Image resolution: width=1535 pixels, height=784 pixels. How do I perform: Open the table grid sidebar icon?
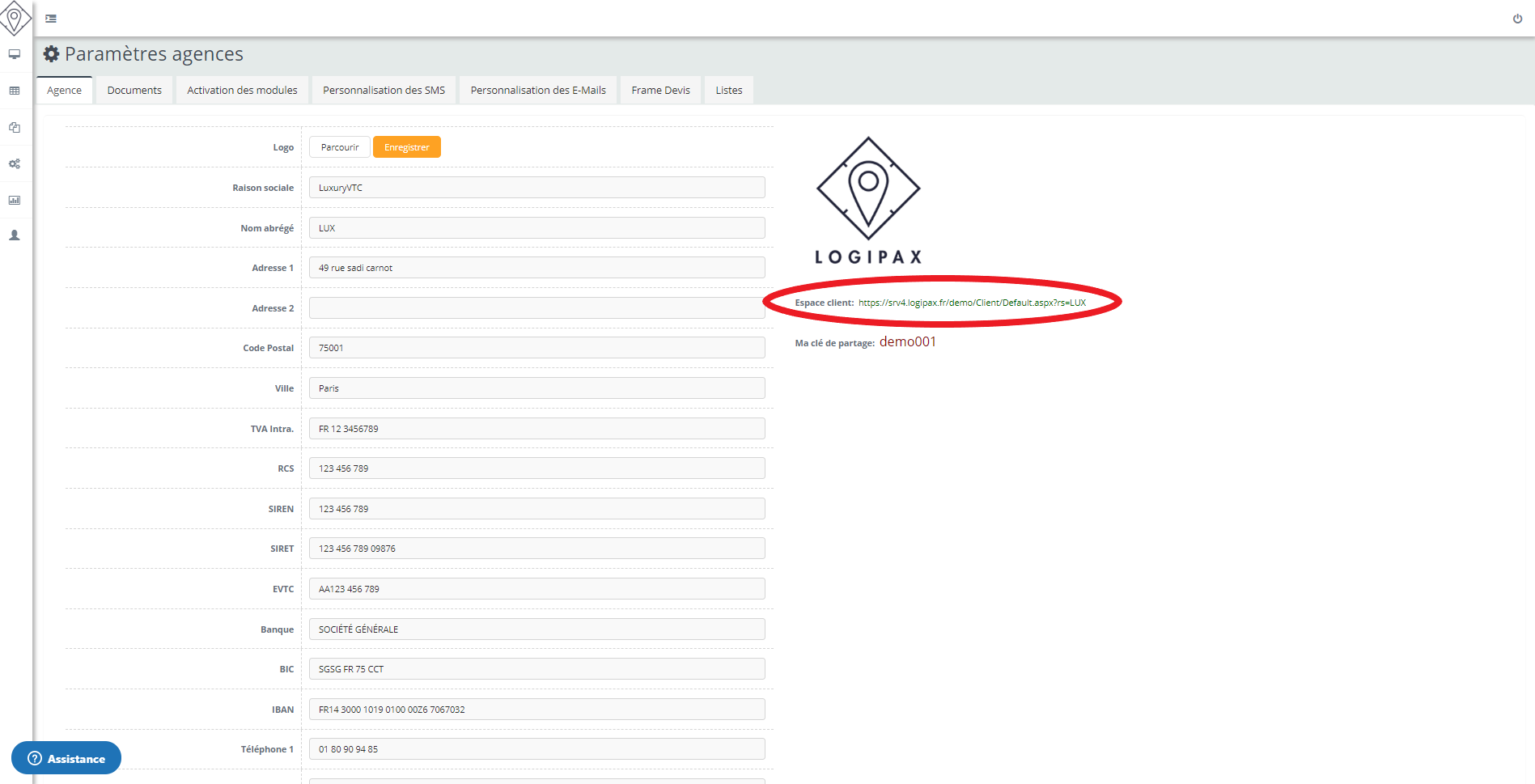click(x=15, y=91)
